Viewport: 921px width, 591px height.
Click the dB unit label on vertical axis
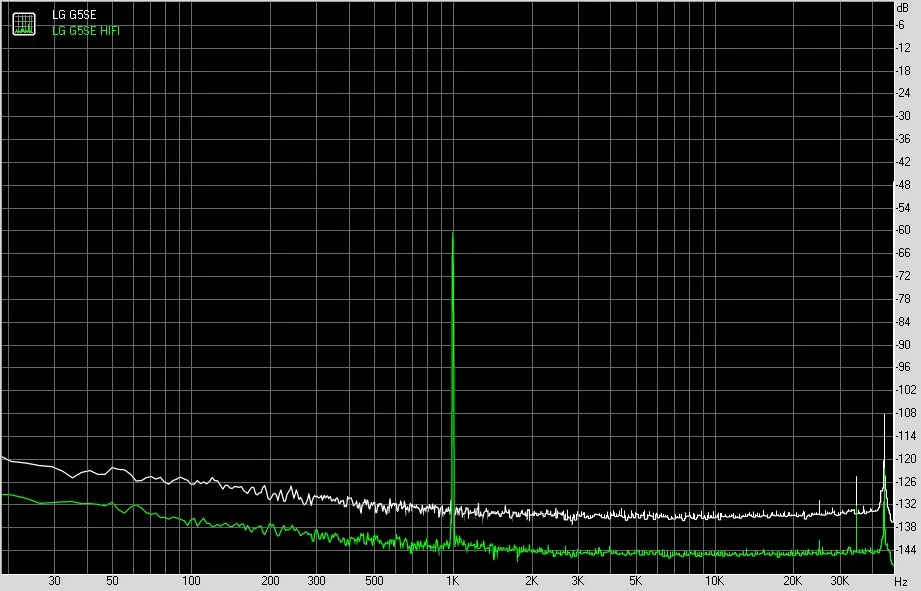[x=902, y=8]
